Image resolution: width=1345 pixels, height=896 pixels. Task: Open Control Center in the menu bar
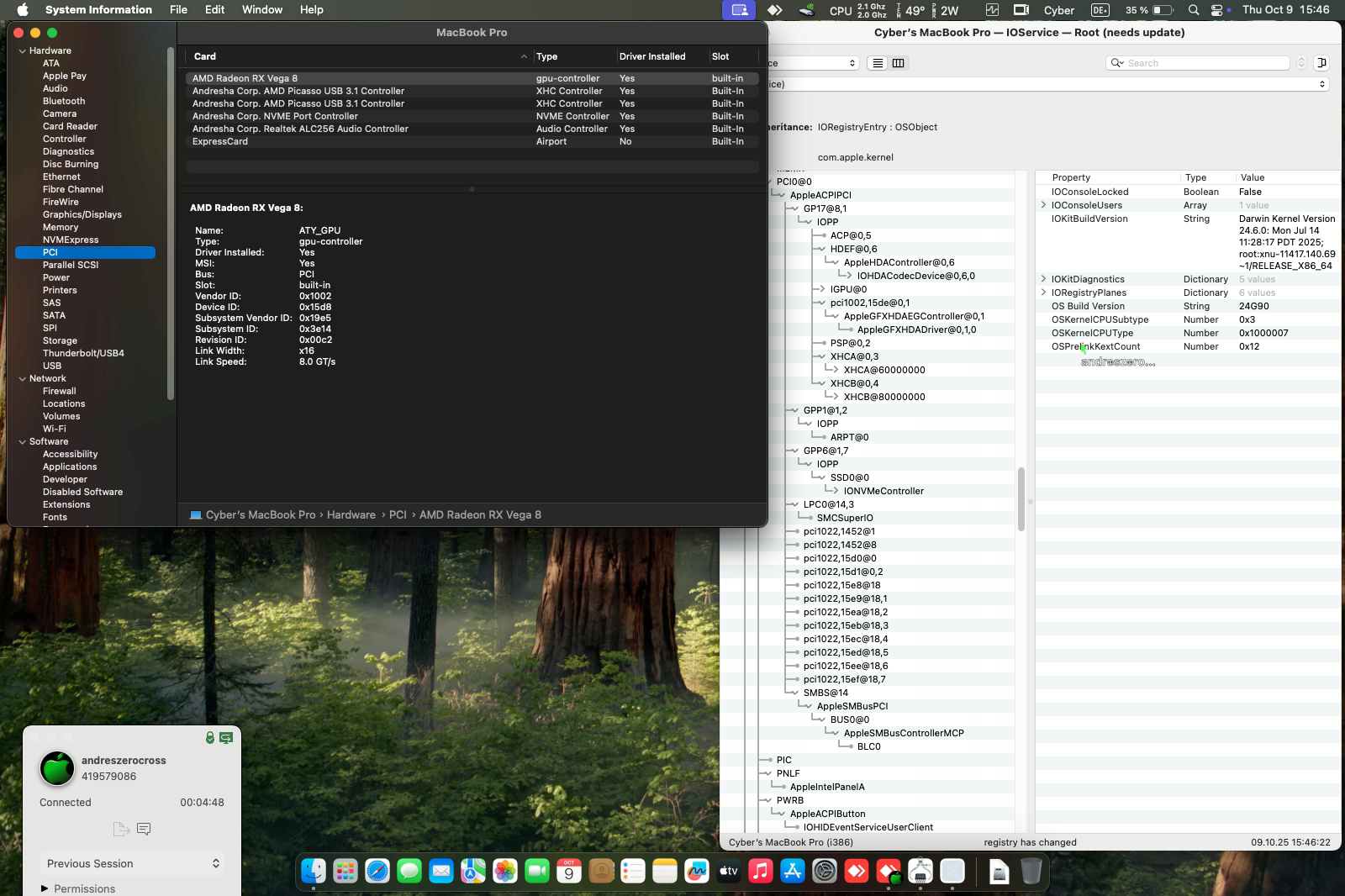1217,10
